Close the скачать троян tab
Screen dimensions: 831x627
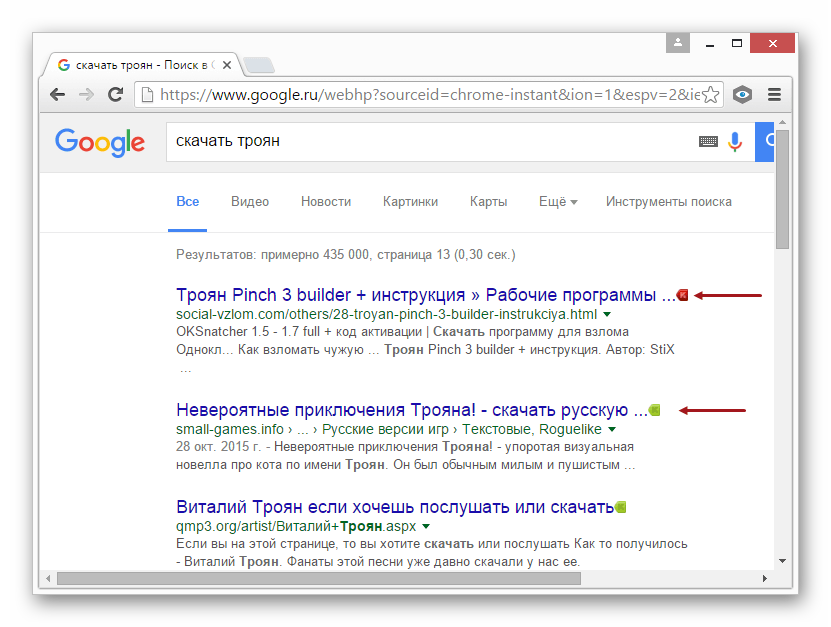pyautogui.click(x=227, y=65)
